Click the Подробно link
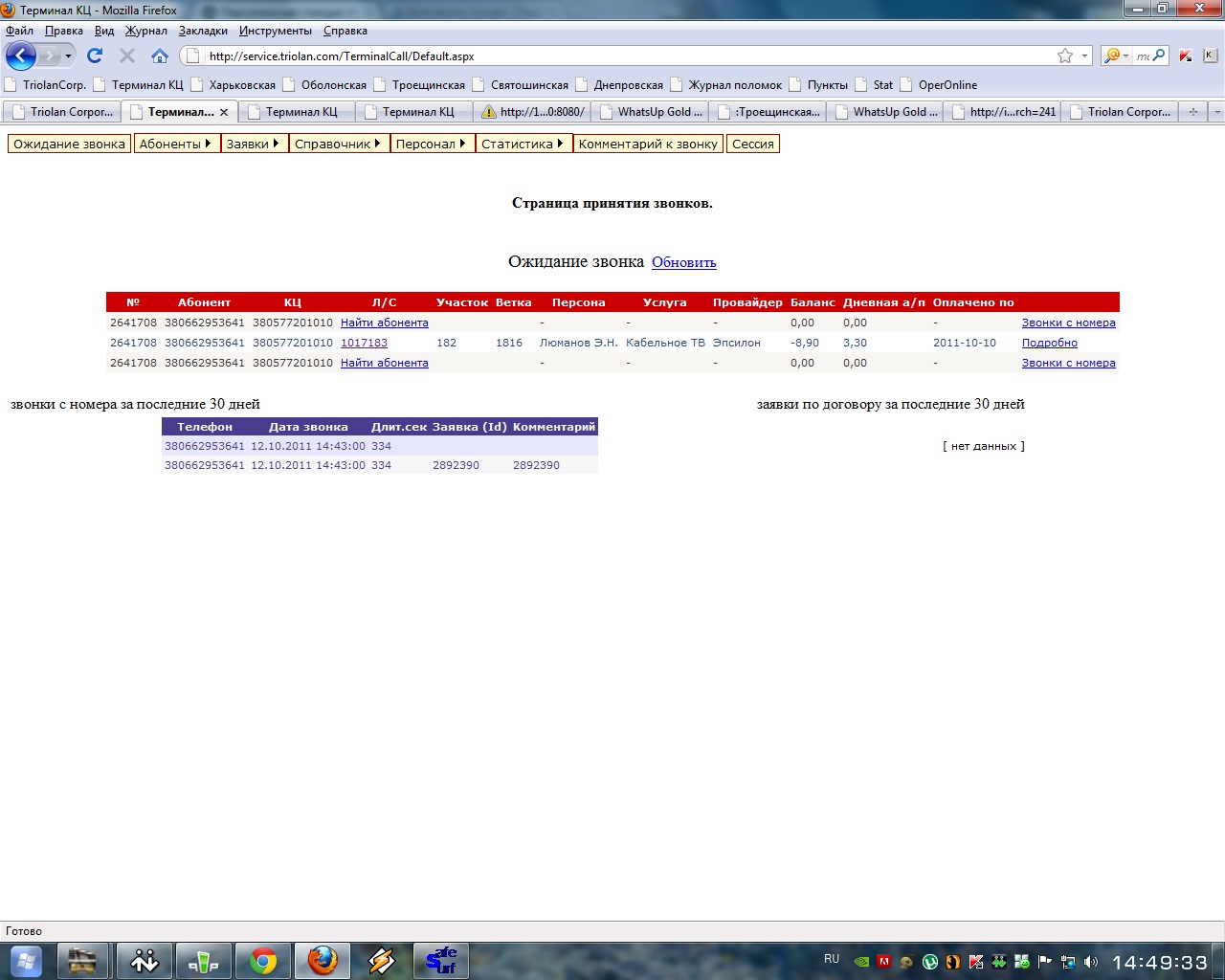 coord(1049,343)
